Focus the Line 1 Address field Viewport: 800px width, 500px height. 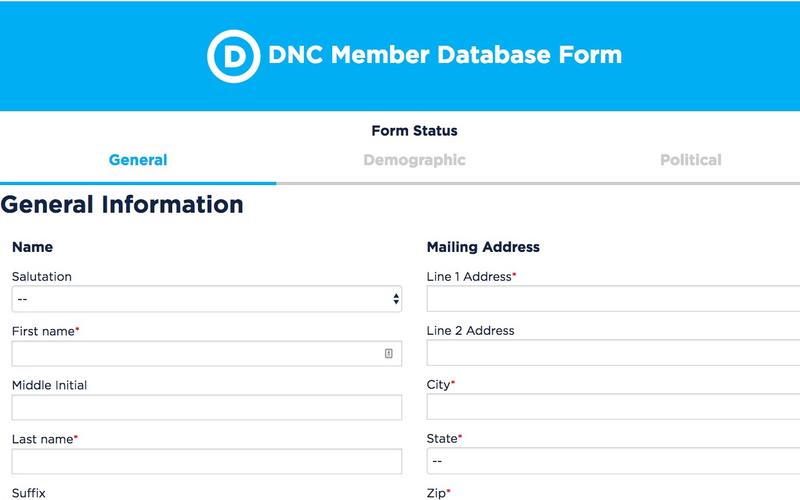click(612, 299)
